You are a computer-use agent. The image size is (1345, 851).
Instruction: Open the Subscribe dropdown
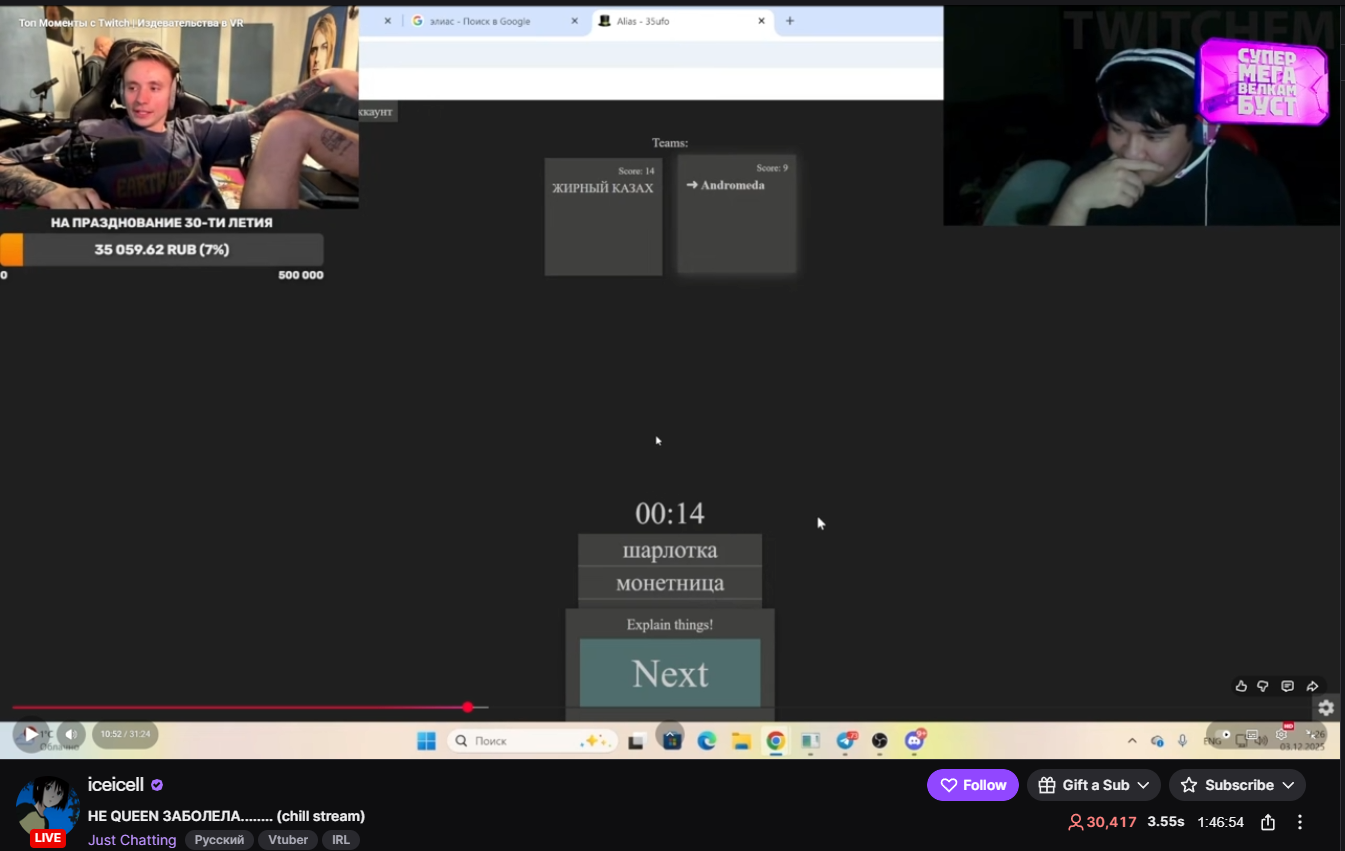1237,785
